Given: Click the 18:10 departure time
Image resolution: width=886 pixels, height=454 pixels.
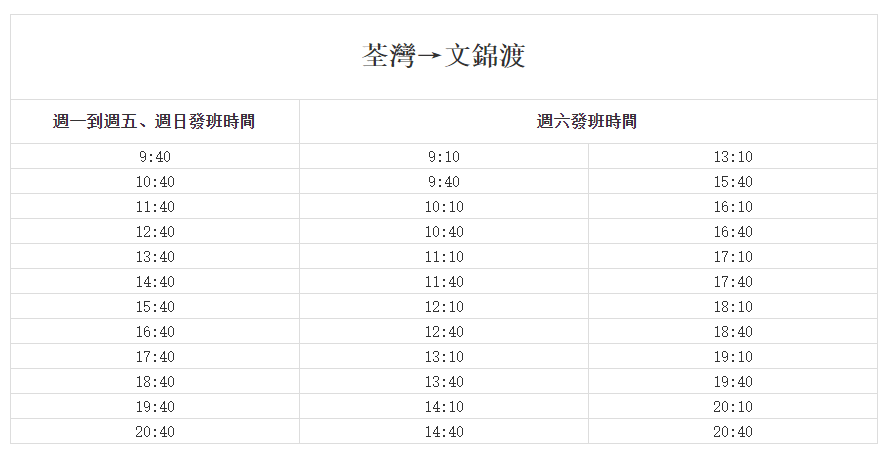Looking at the screenshot, I should 733,307.
